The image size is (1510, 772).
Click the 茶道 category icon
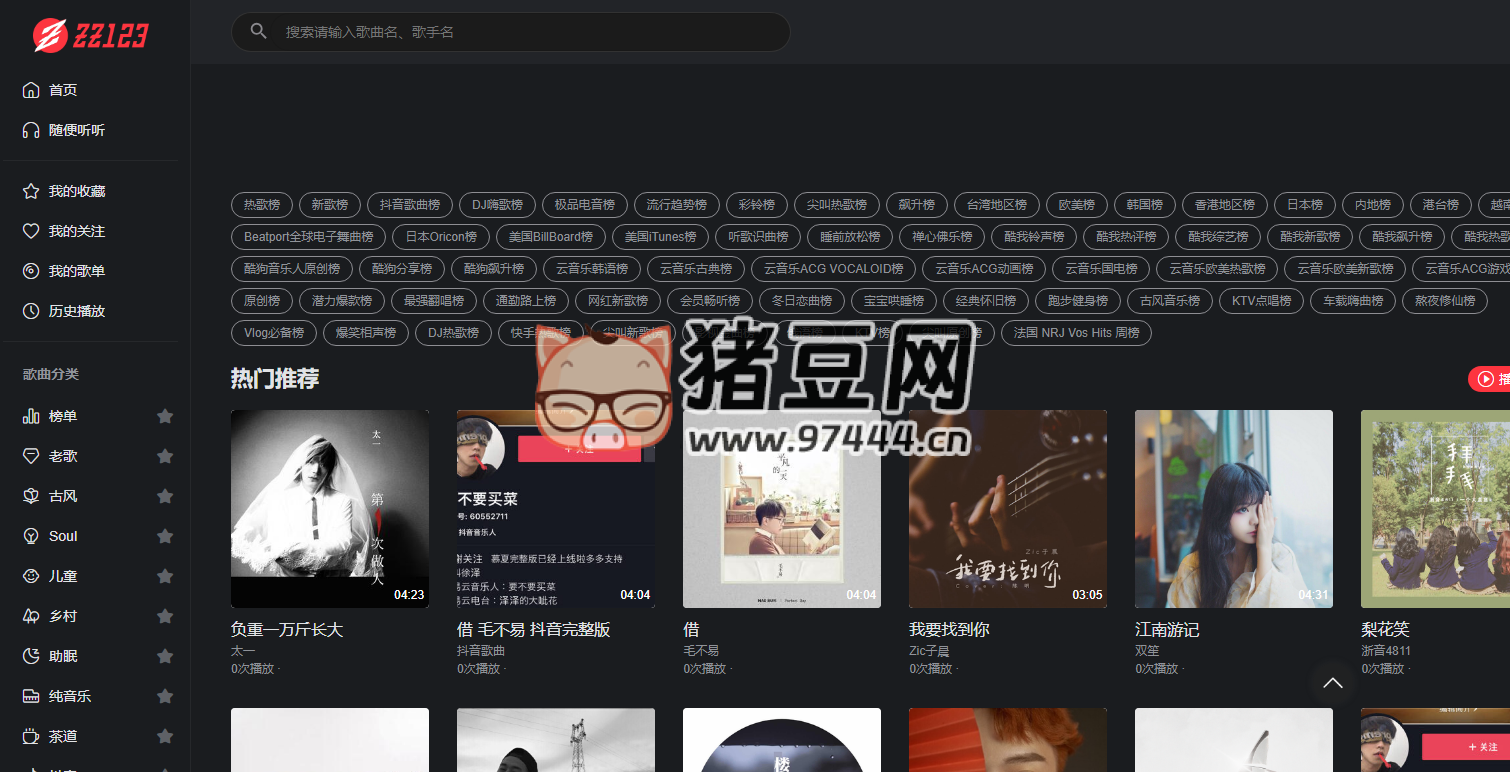pos(31,736)
